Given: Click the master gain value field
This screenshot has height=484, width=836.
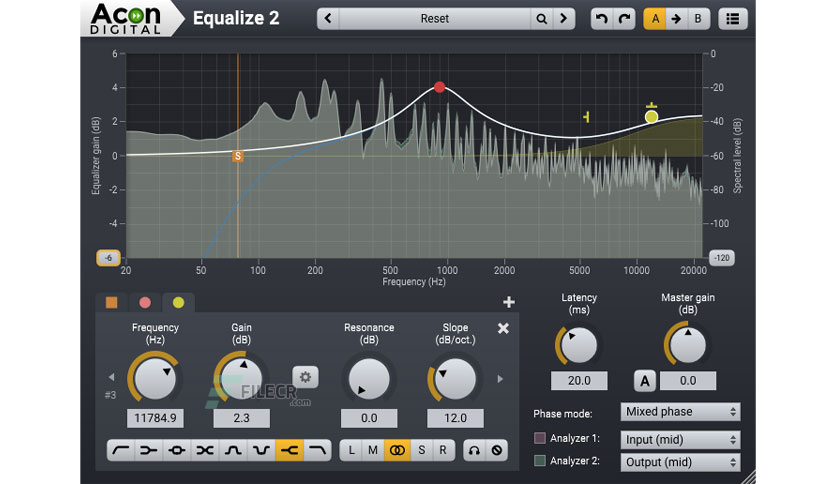Looking at the screenshot, I should (688, 381).
